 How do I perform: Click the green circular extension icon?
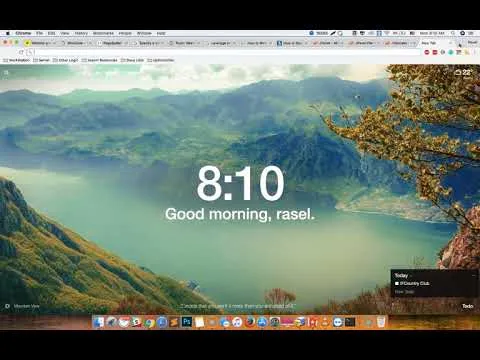[x=451, y=52]
